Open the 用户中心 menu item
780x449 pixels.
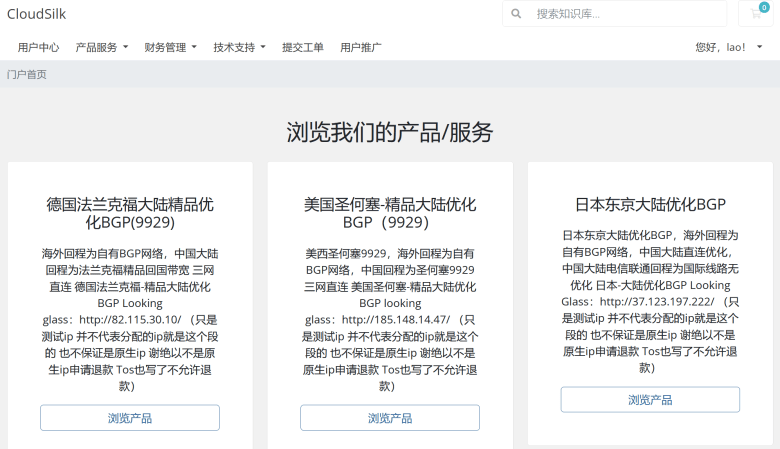38,47
